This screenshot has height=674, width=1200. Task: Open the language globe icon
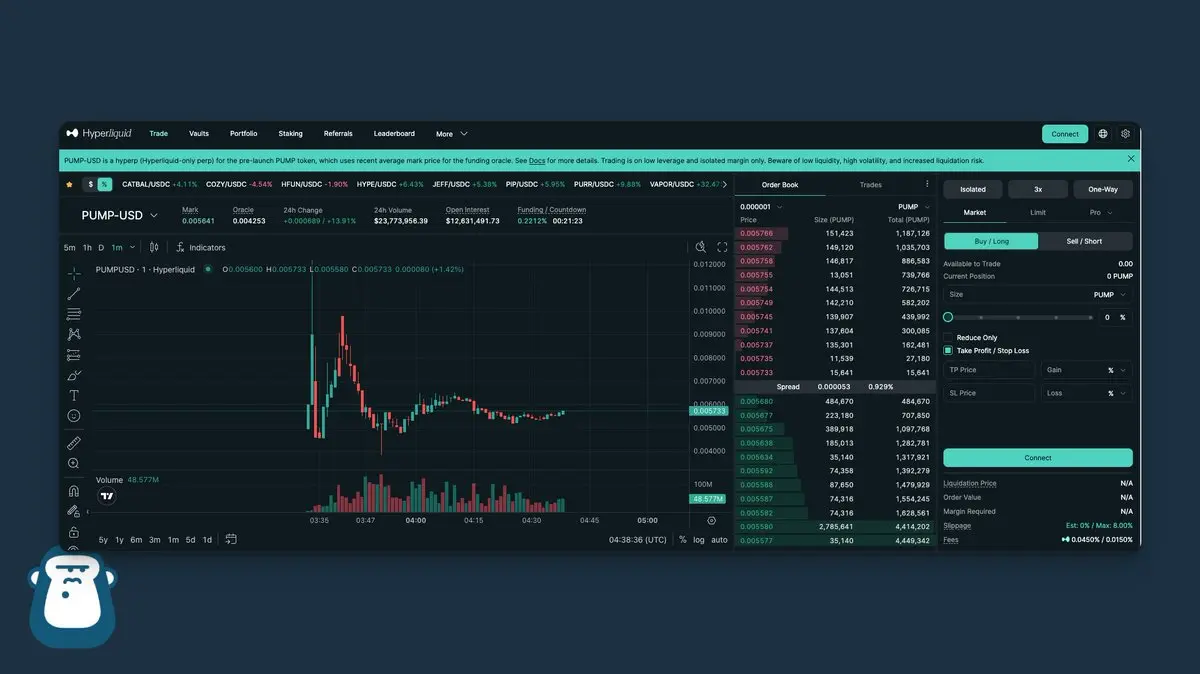1103,134
